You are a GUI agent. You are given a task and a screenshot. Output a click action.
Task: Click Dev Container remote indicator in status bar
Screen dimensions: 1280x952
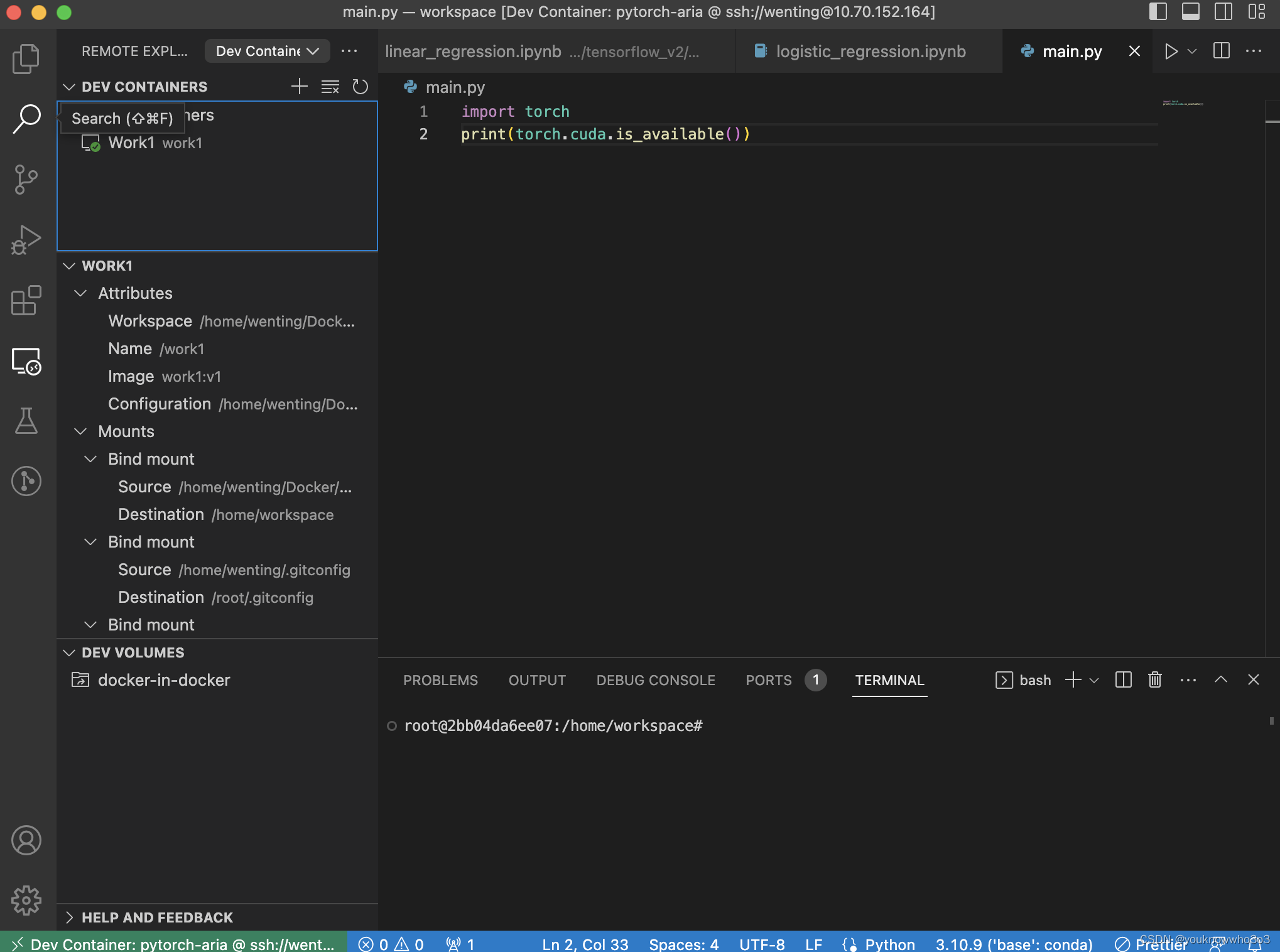point(174,944)
